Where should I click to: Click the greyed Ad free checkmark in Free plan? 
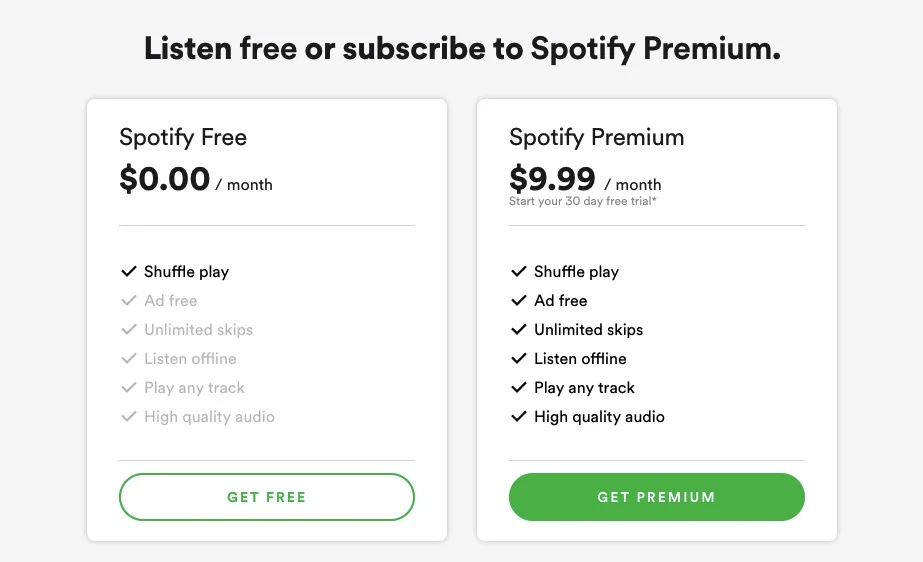(128, 300)
